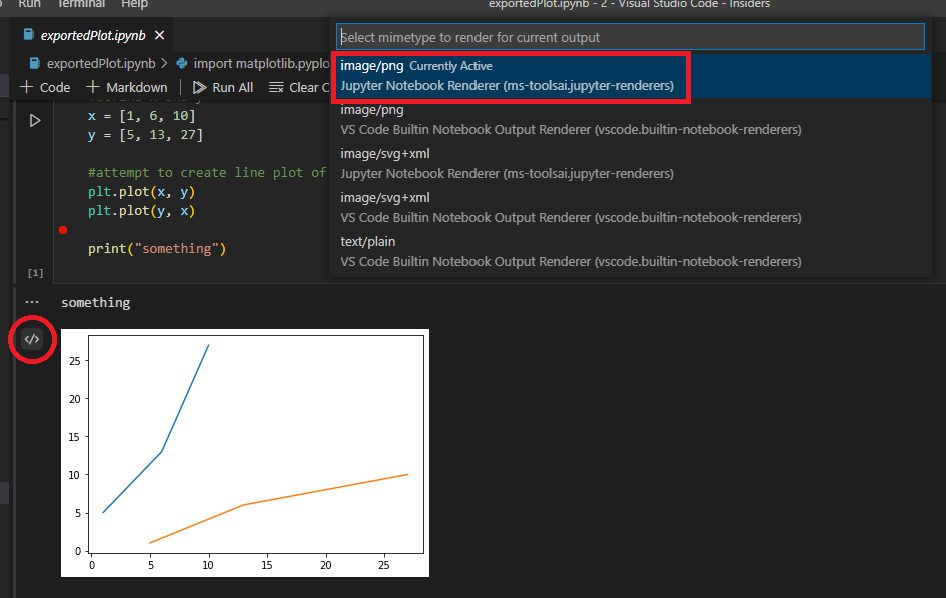946x598 pixels.
Task: Click Run All in notebook toolbar
Action: [223, 87]
